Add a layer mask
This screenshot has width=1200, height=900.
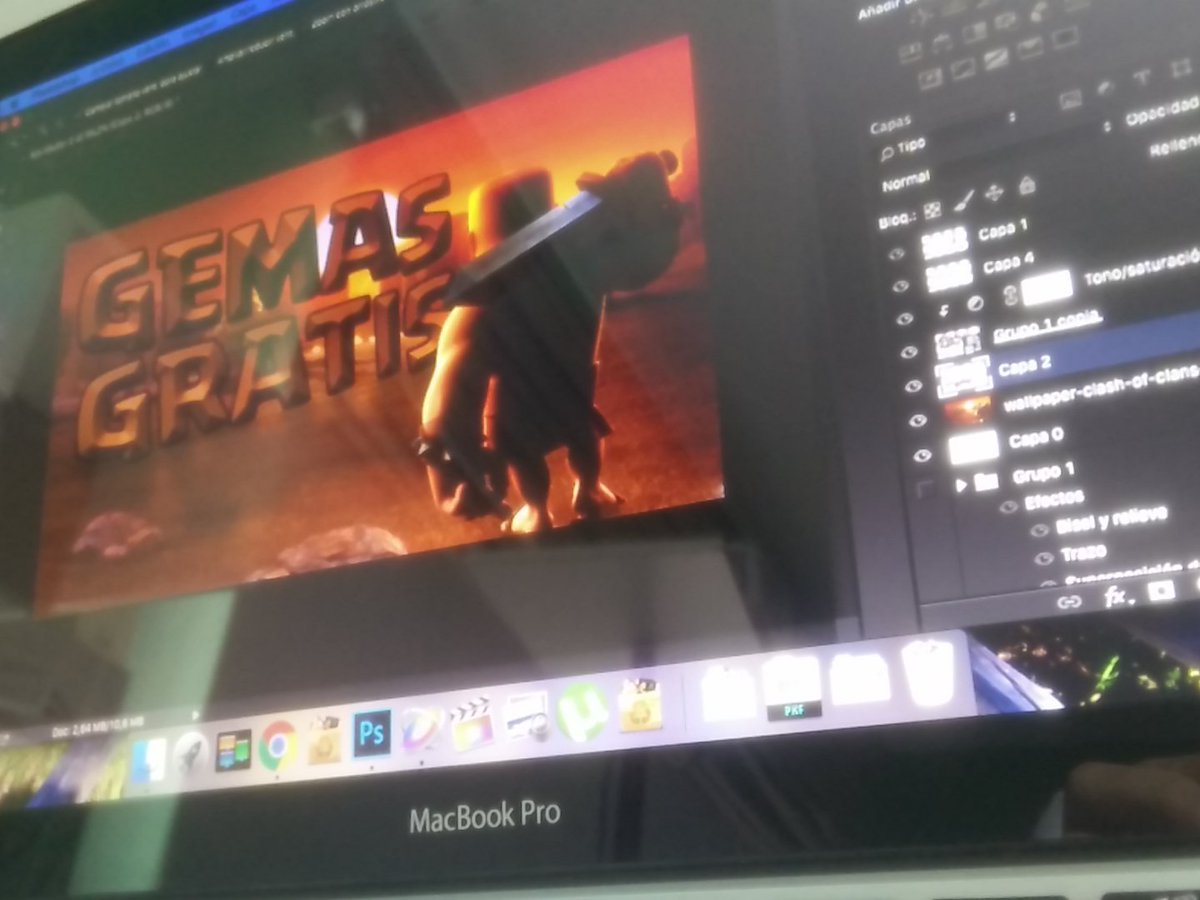coord(1161,592)
